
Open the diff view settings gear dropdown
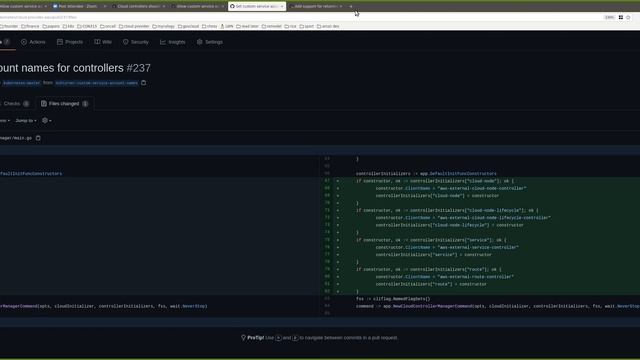point(47,121)
